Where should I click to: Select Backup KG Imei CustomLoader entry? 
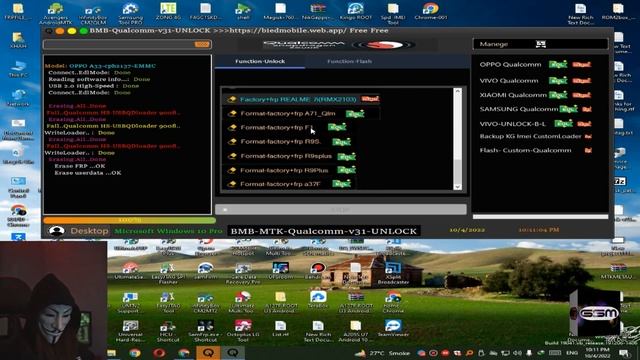[x=530, y=136]
